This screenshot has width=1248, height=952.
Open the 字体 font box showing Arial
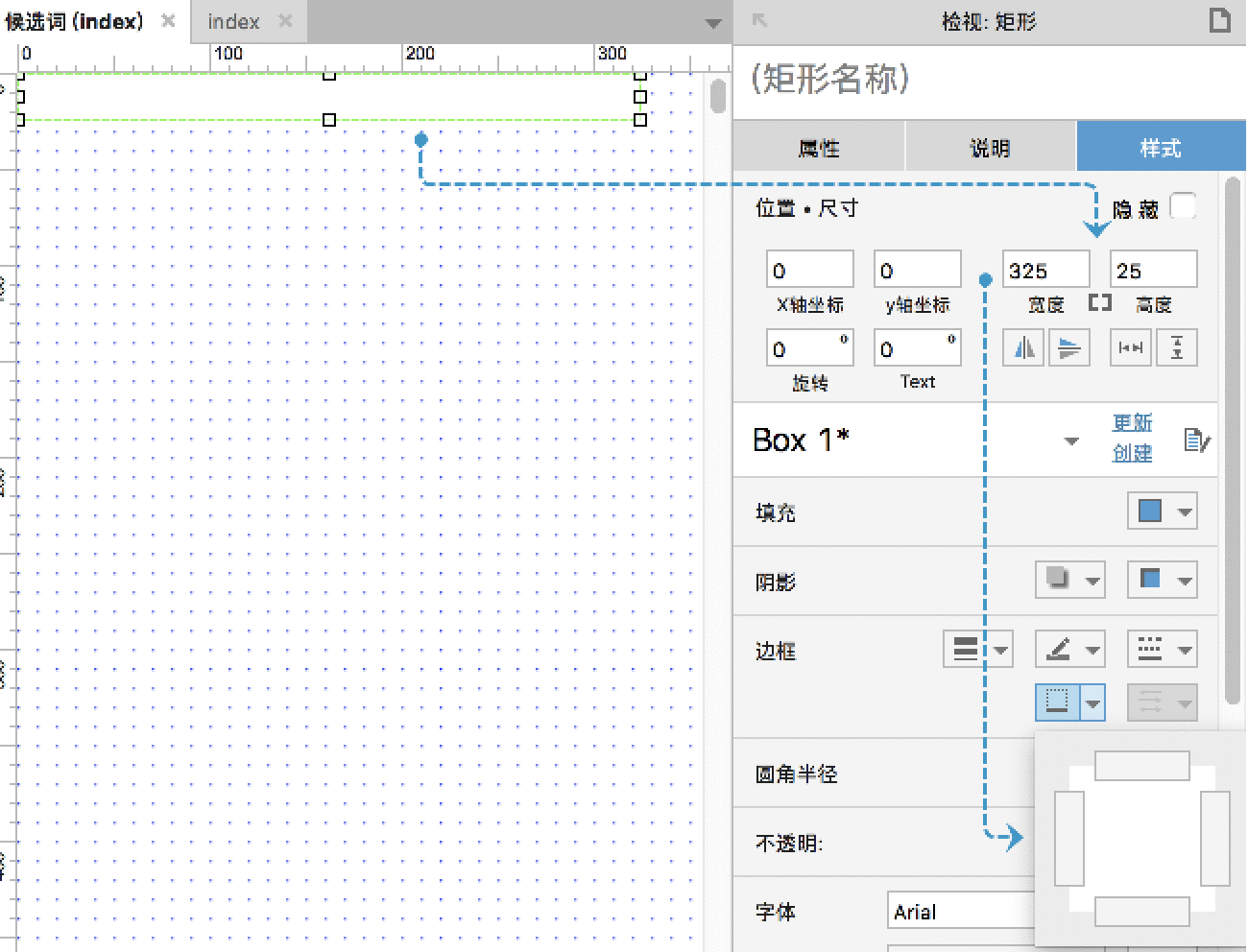click(961, 911)
